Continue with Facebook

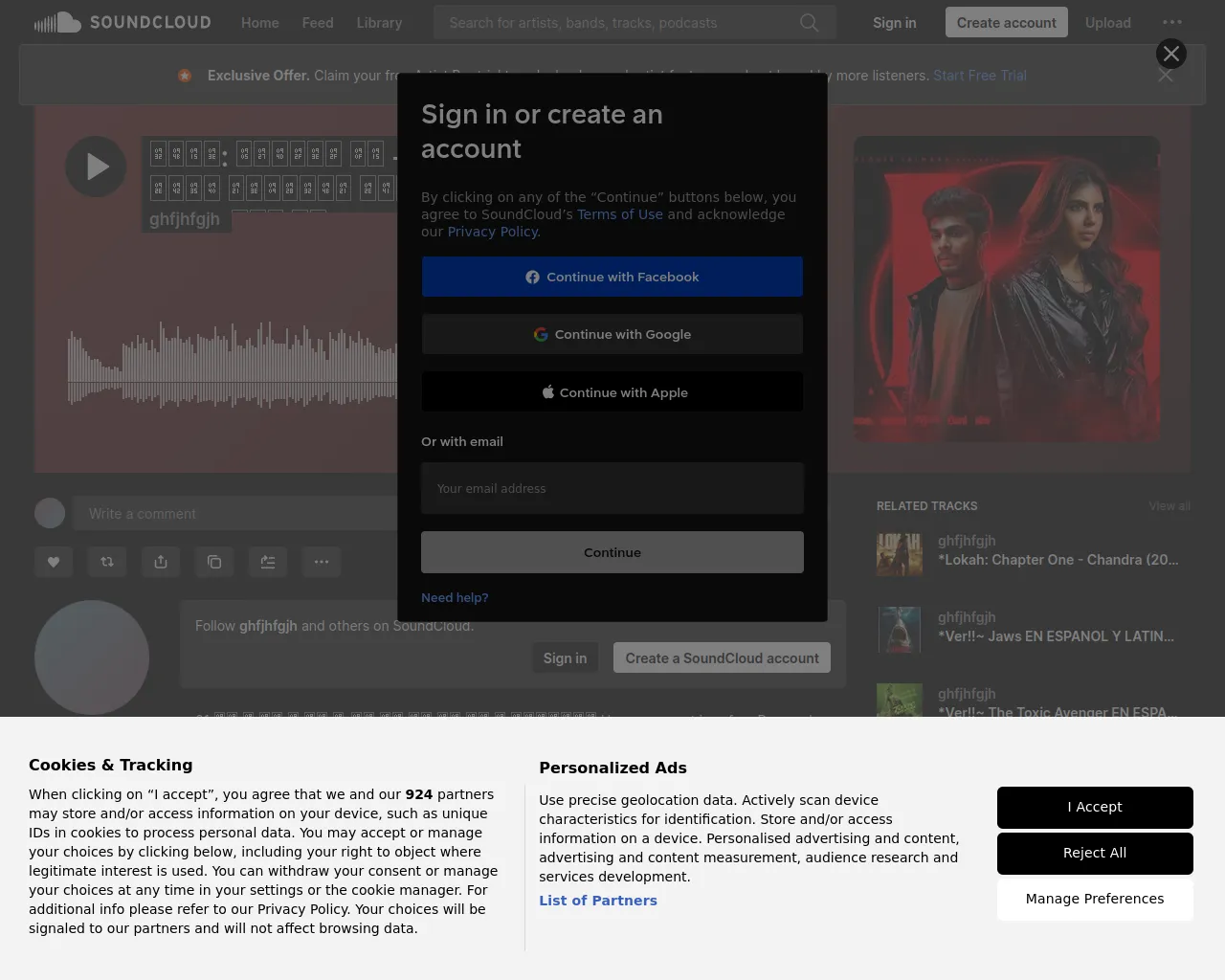612,277
